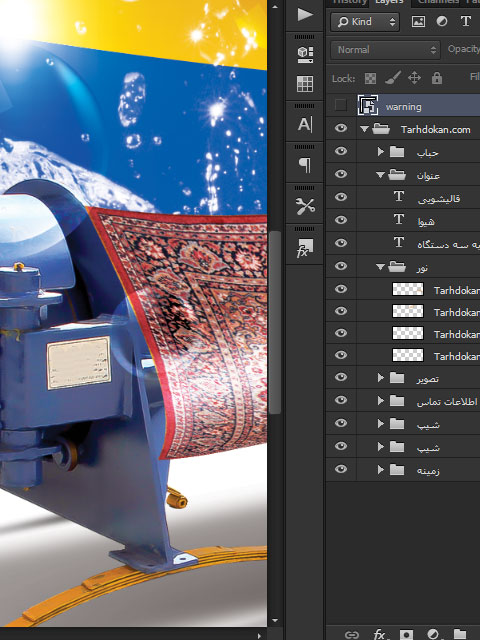Click T icon of سه دستگاه layer
480x640 pixels.
point(399,242)
